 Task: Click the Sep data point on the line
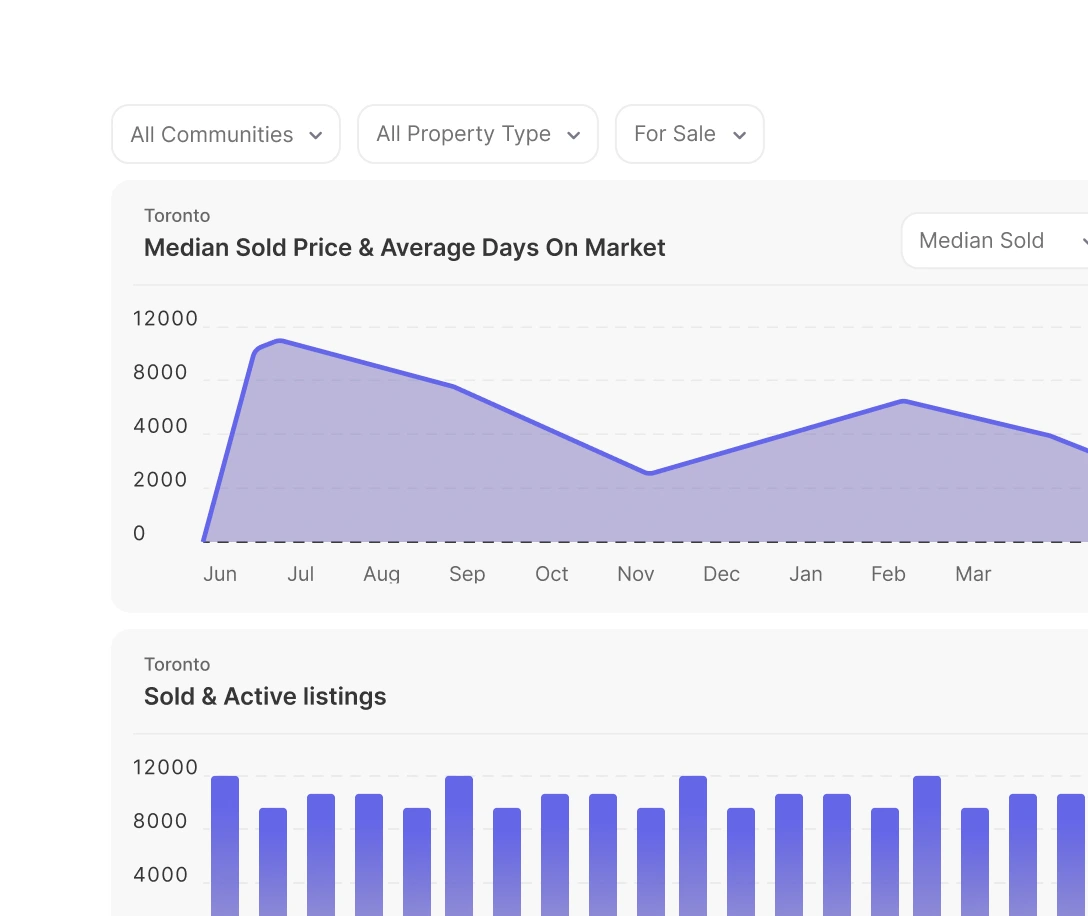(x=455, y=387)
